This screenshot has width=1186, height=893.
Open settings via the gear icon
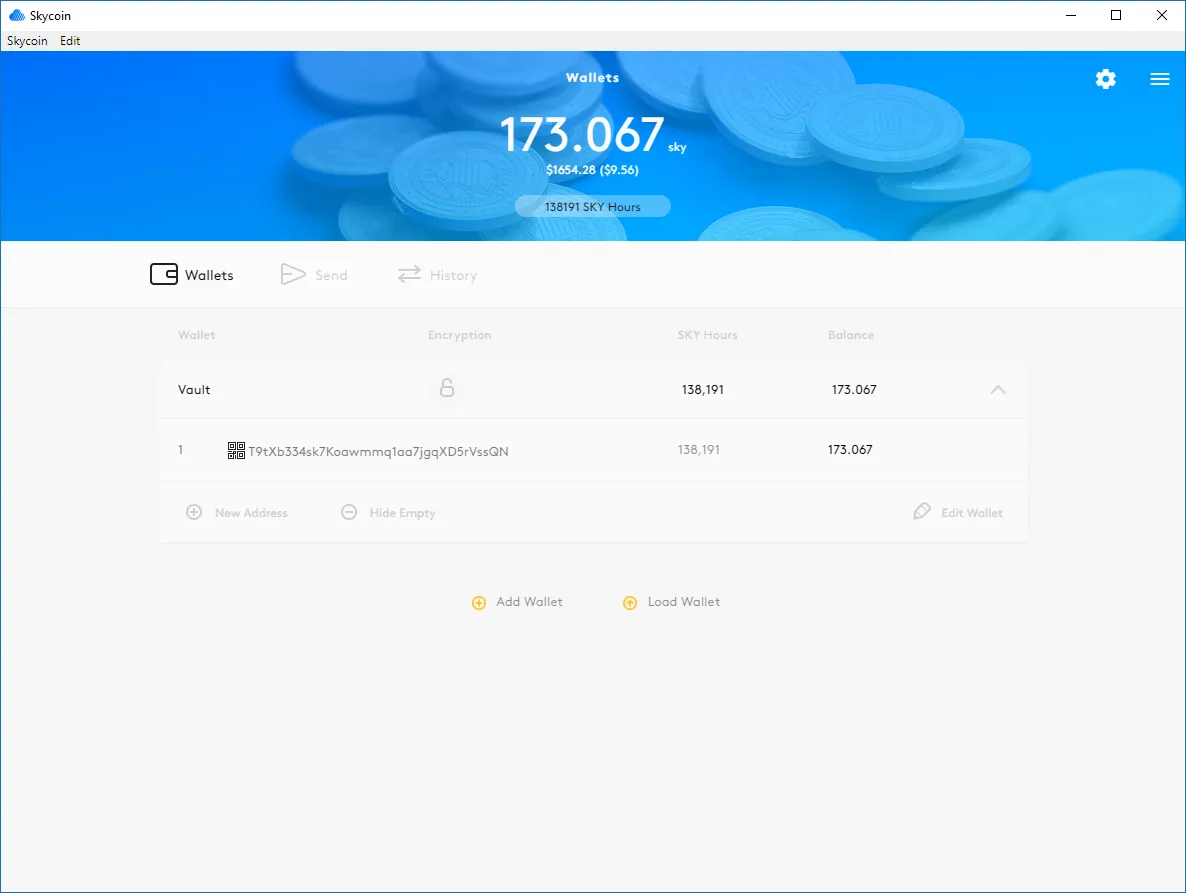(x=1105, y=79)
